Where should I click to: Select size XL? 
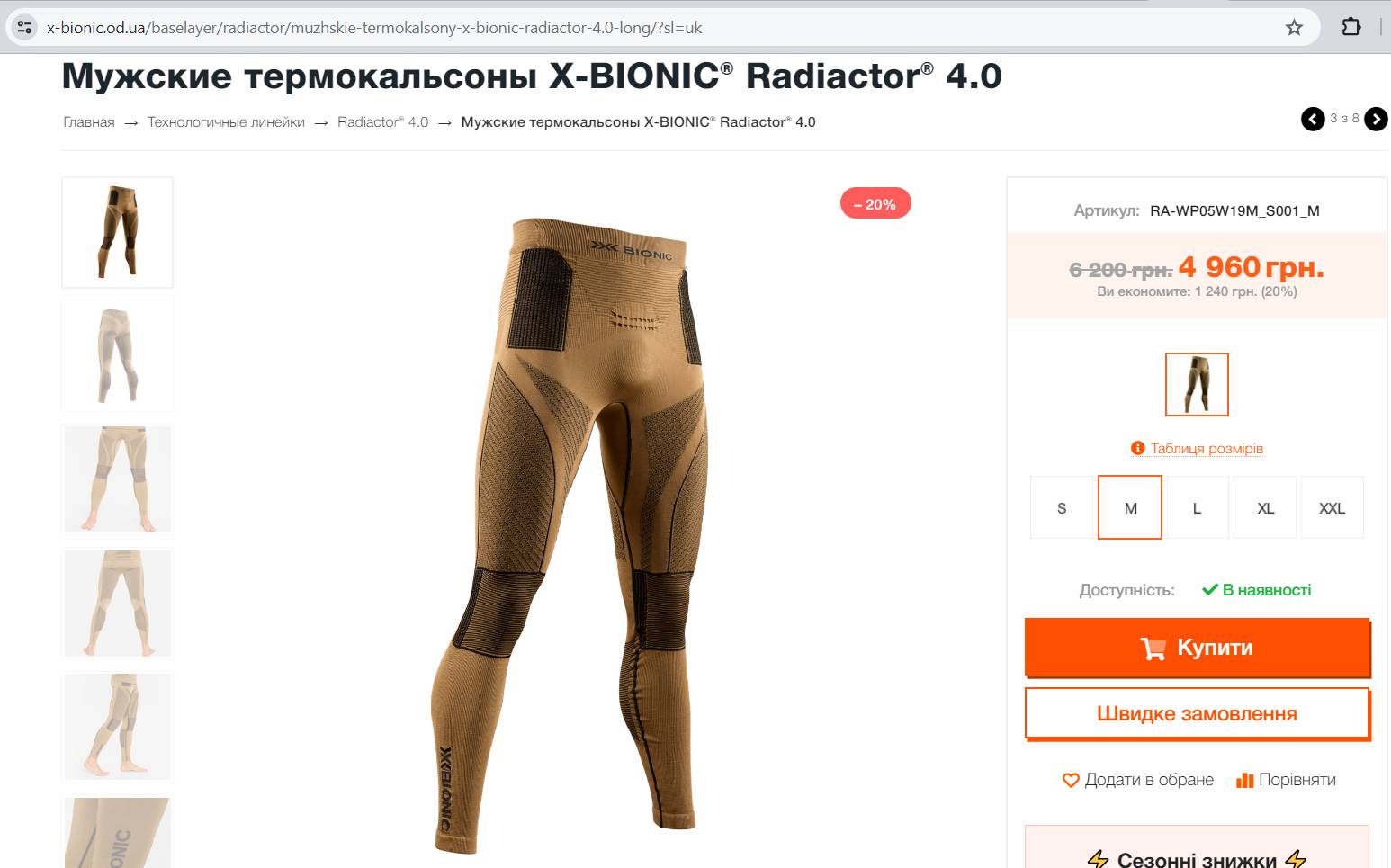coord(1265,508)
